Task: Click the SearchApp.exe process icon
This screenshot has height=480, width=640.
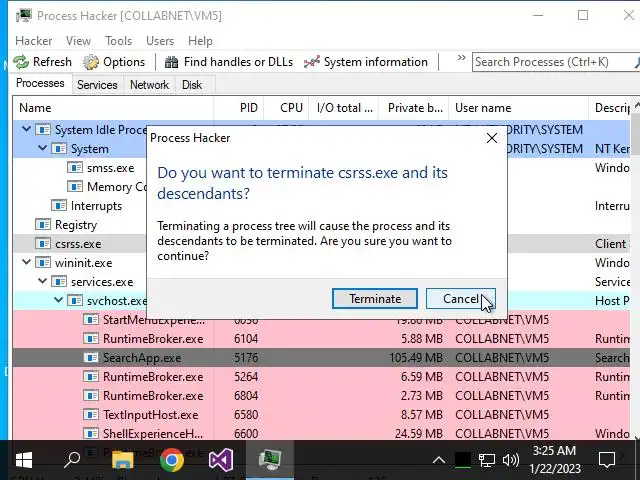Action: coord(91,358)
